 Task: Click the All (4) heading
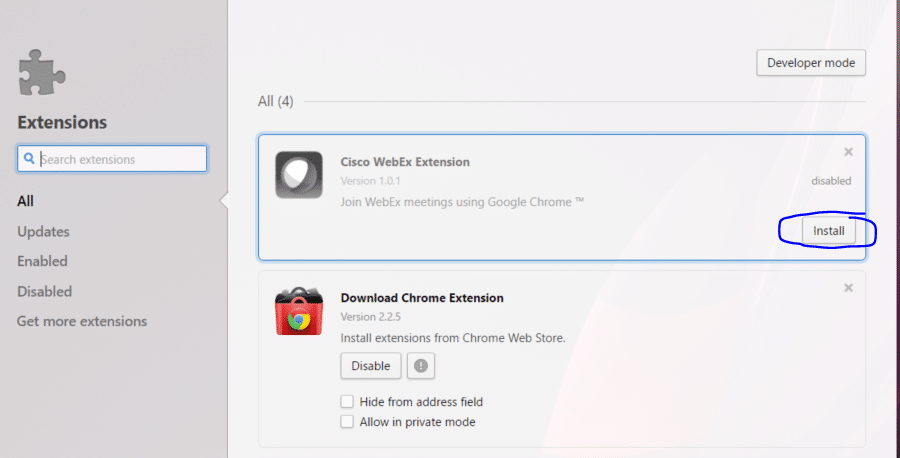point(276,102)
